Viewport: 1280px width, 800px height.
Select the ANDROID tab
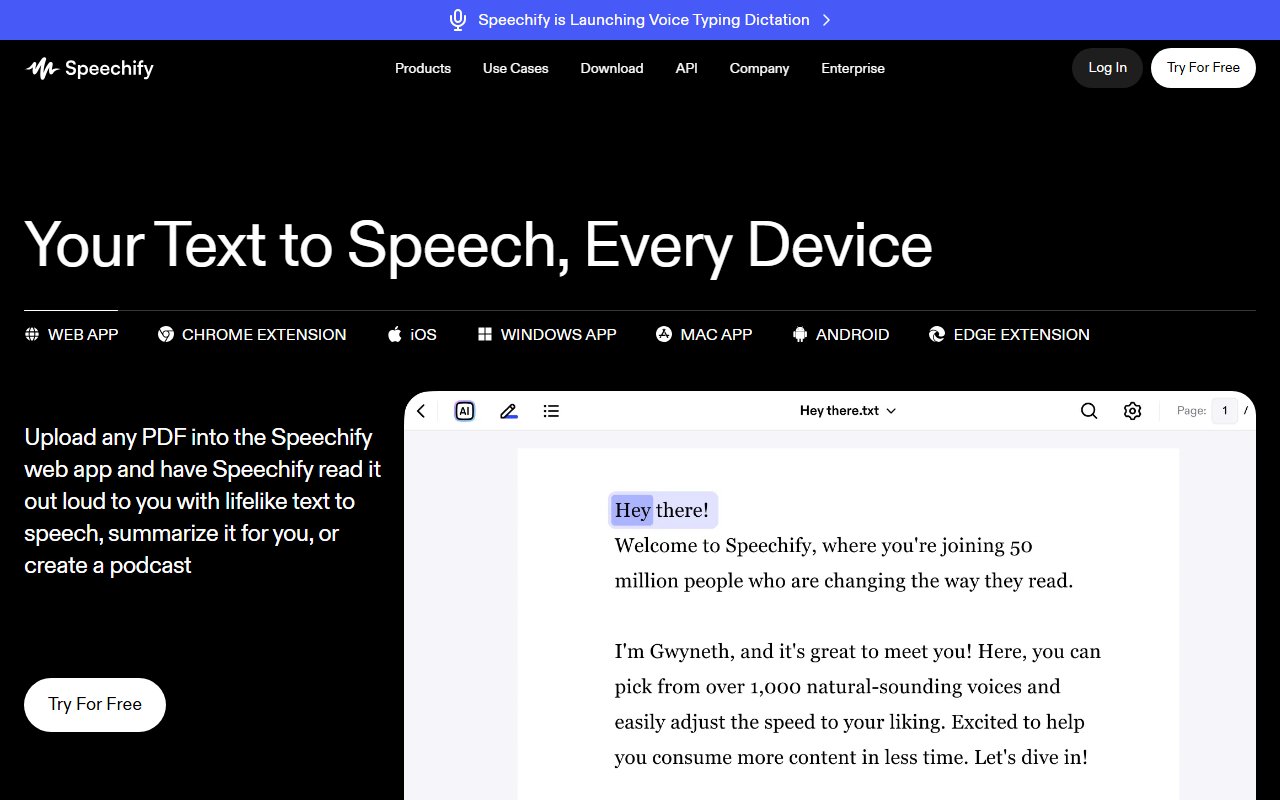pos(841,334)
